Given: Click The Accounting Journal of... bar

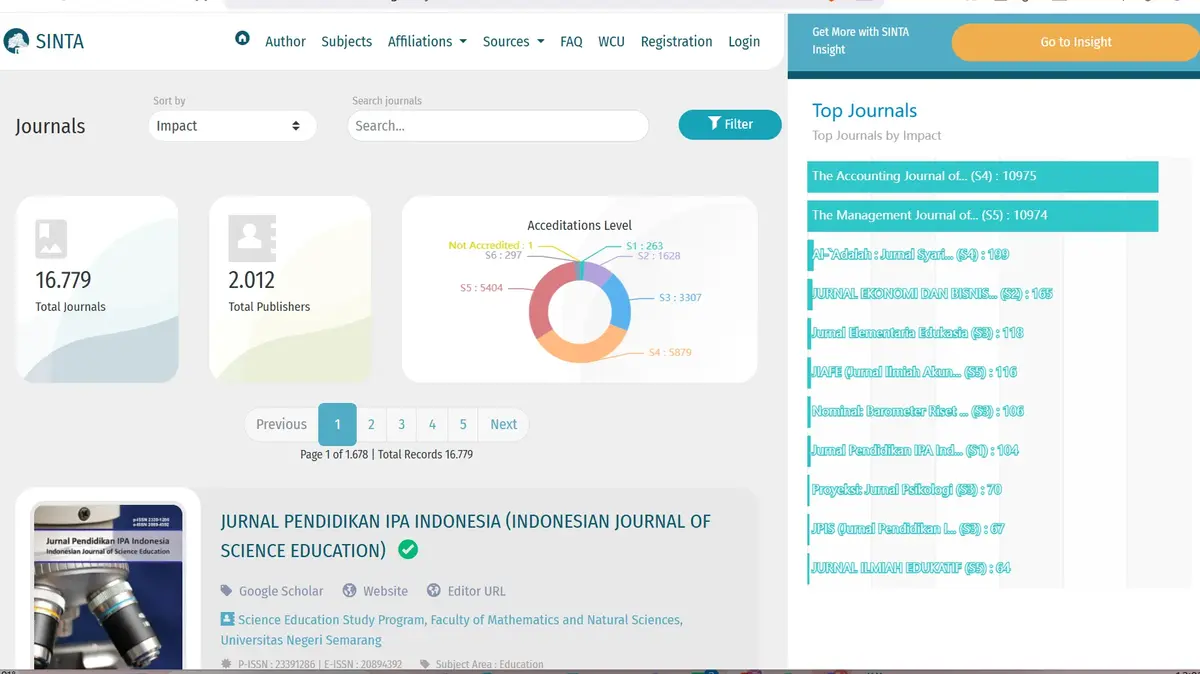Looking at the screenshot, I should 982,176.
